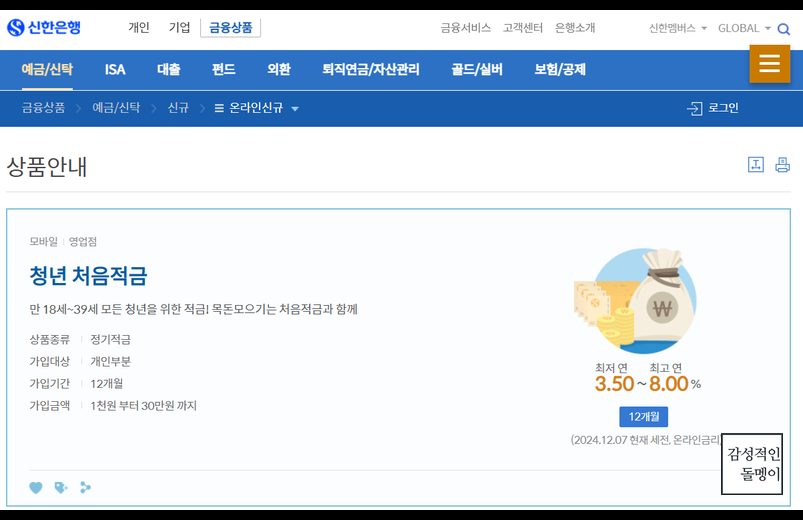The width and height of the screenshot is (803, 520).
Task: Click the 8.00 maximum rate value
Action: [x=669, y=384]
